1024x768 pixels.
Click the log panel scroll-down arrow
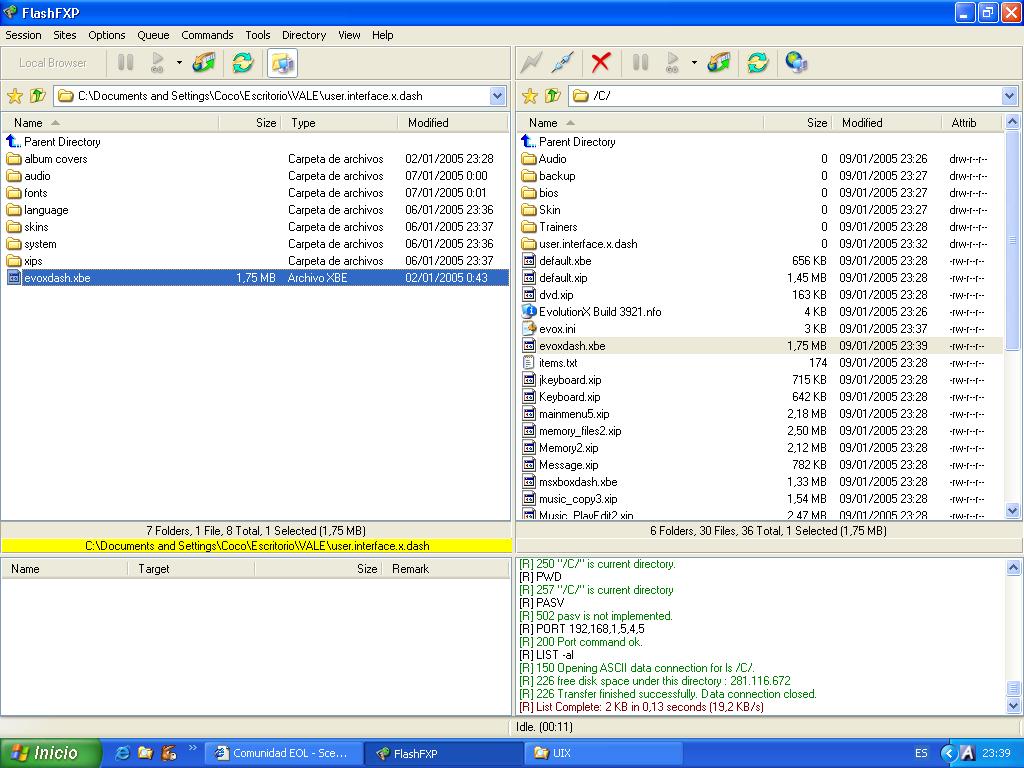(x=1013, y=705)
